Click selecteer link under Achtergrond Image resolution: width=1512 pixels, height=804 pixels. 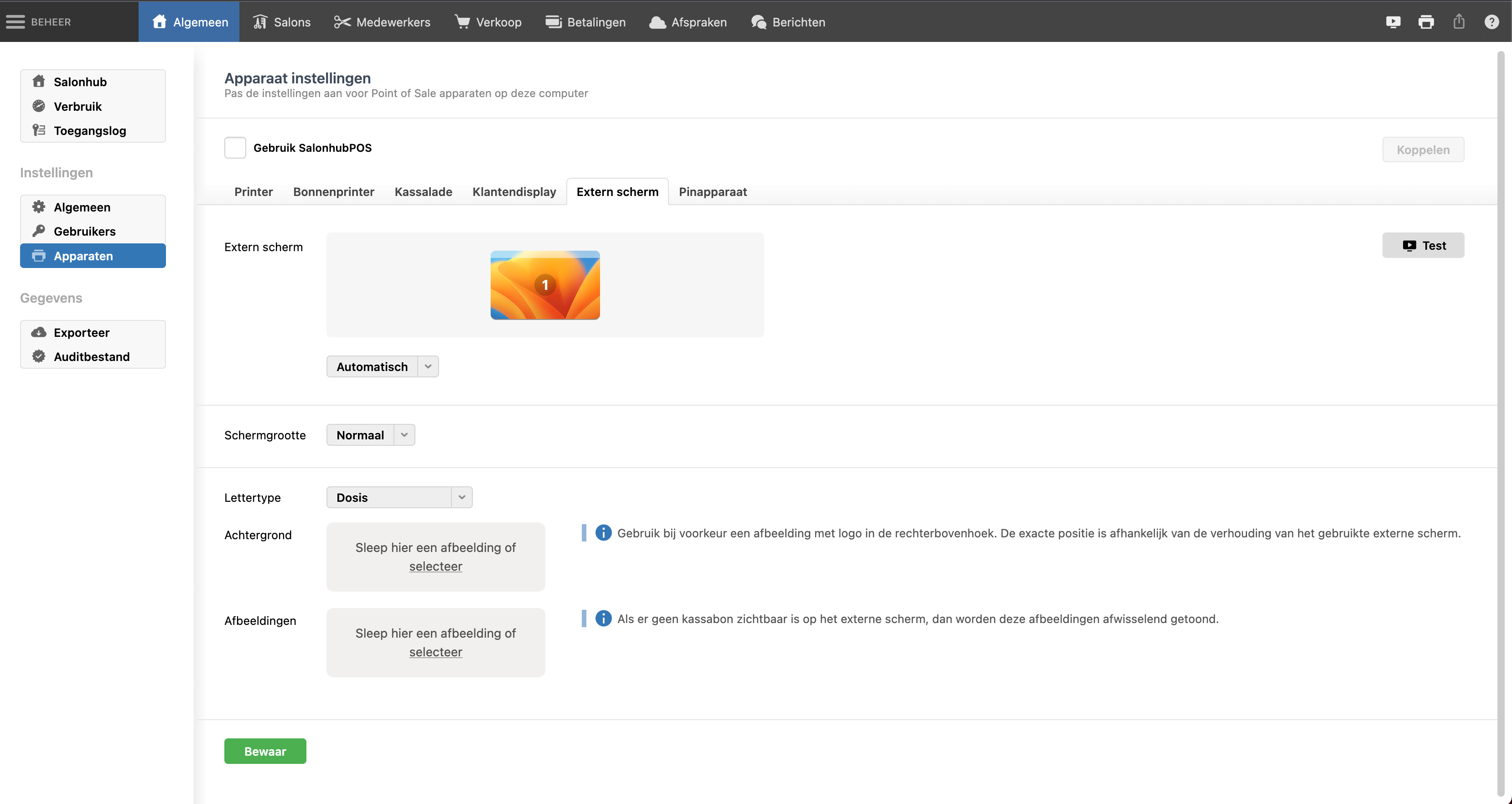pos(435,567)
